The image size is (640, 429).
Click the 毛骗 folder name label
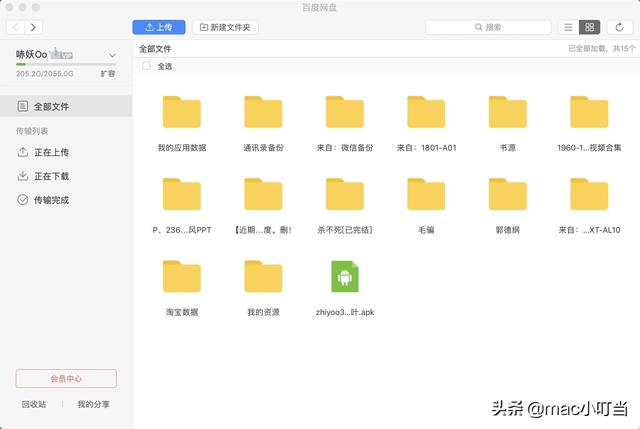426,230
